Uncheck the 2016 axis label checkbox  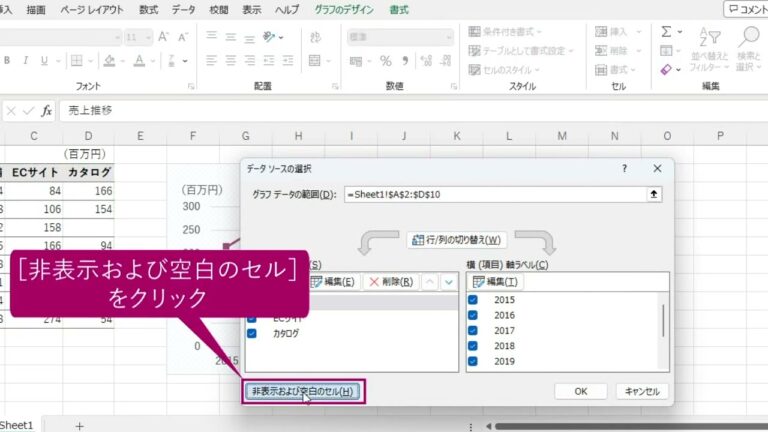(x=473, y=315)
